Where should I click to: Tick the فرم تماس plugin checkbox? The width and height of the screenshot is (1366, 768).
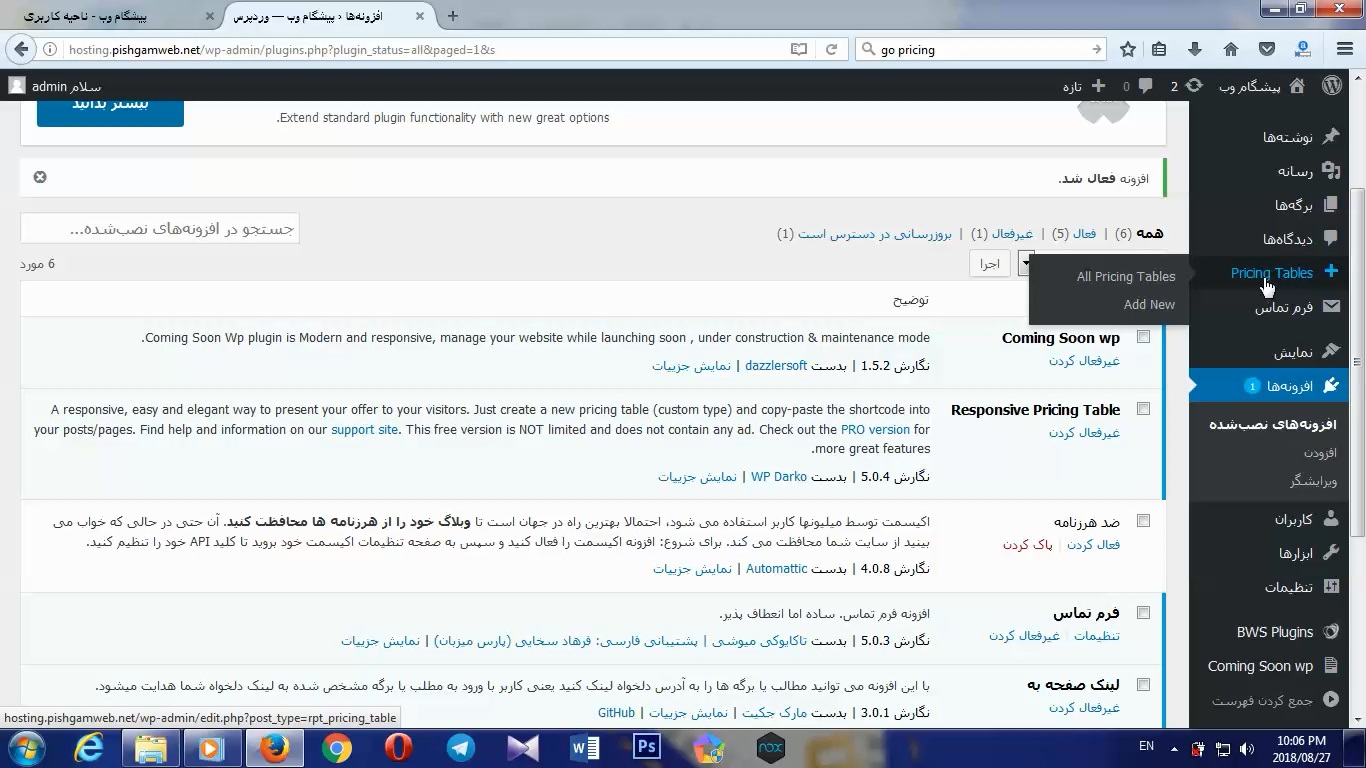[1143, 613]
